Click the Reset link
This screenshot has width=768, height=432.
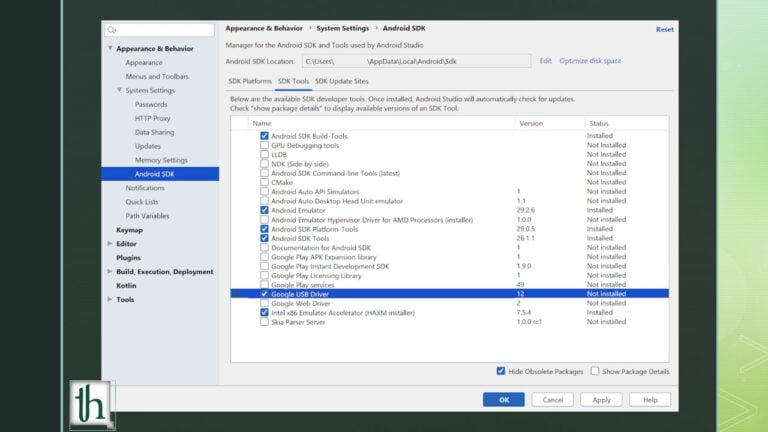(x=665, y=29)
